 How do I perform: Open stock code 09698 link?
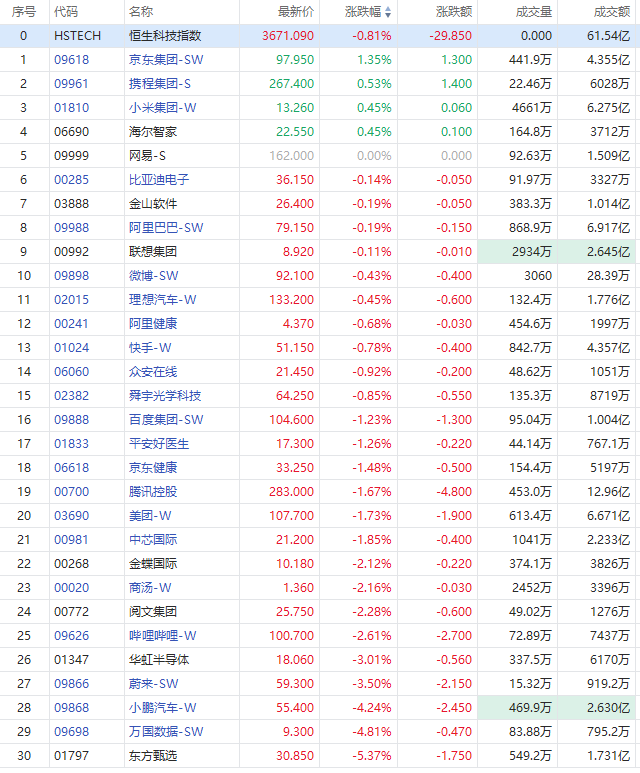[71, 732]
